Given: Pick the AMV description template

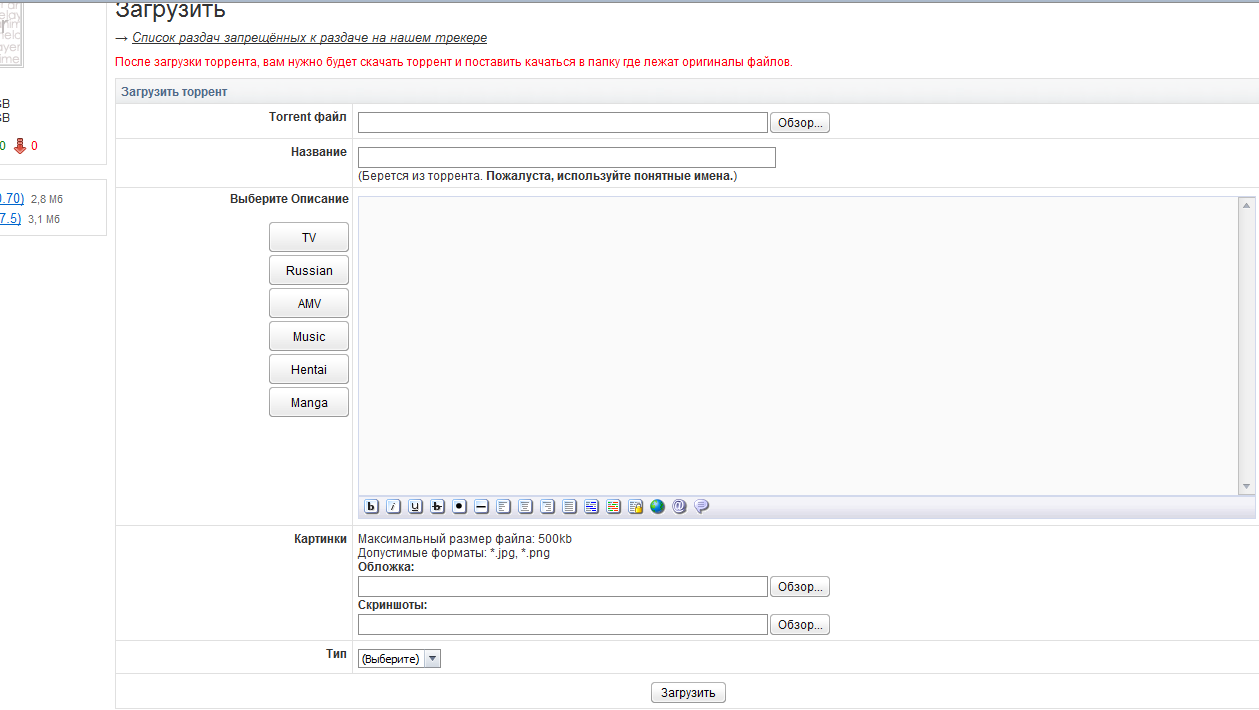Looking at the screenshot, I should [309, 304].
